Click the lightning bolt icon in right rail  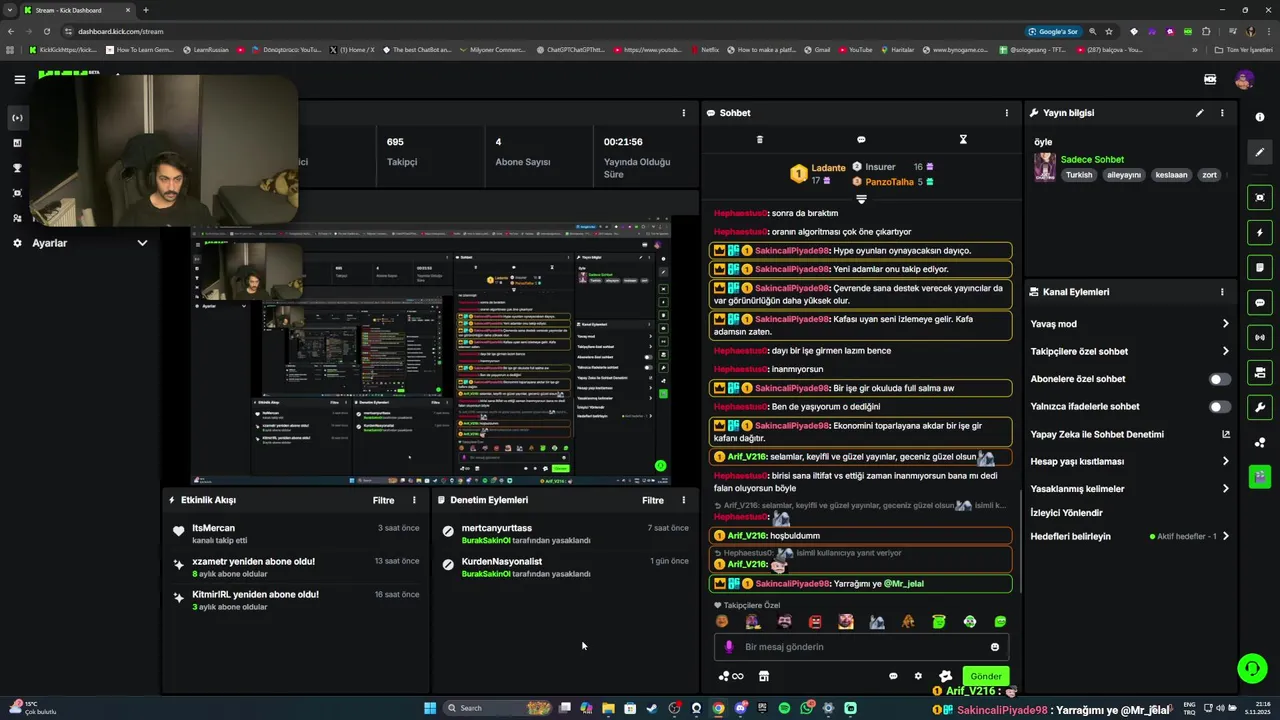tap(1260, 232)
